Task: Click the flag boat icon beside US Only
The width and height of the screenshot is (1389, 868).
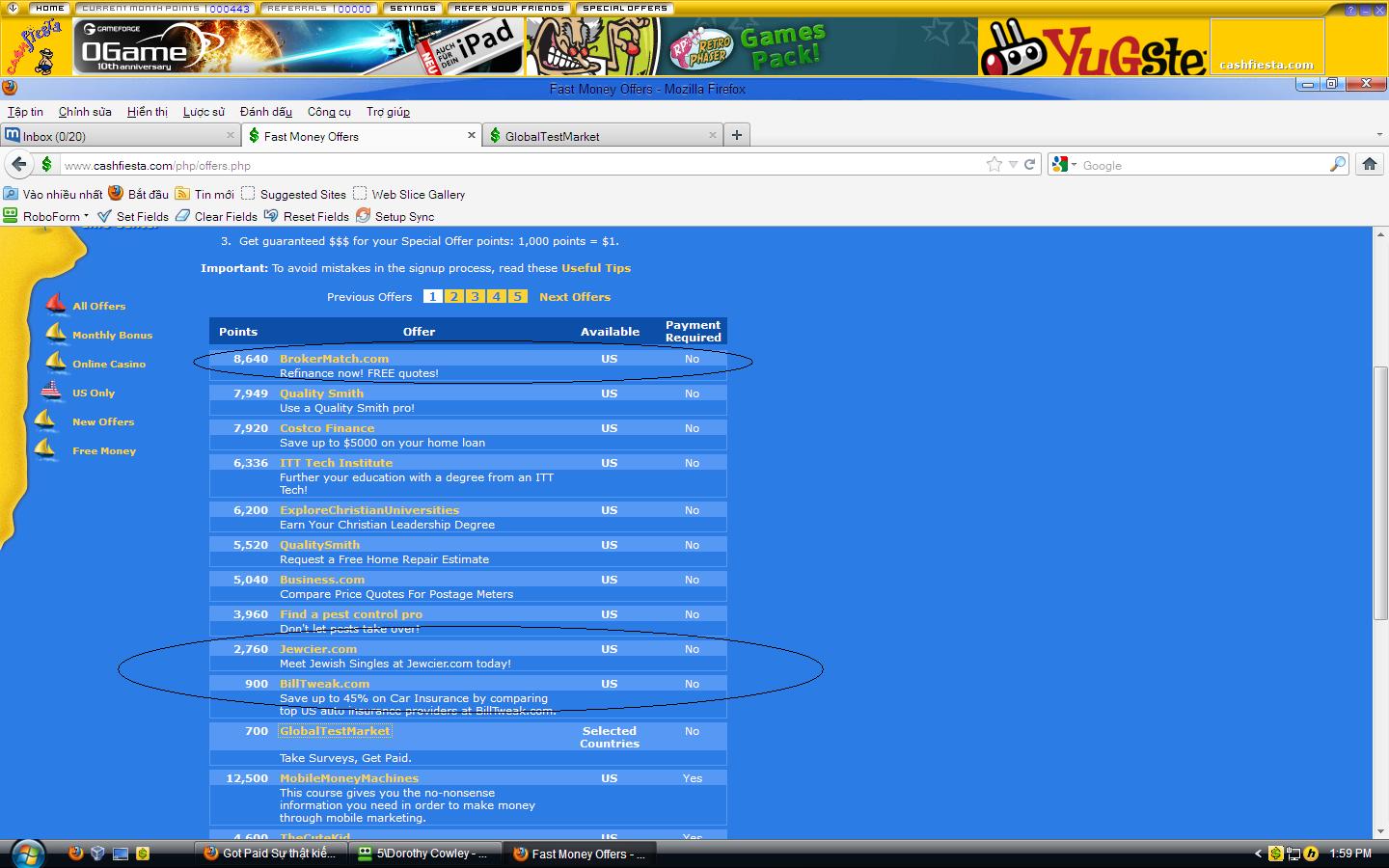Action: pos(52,391)
